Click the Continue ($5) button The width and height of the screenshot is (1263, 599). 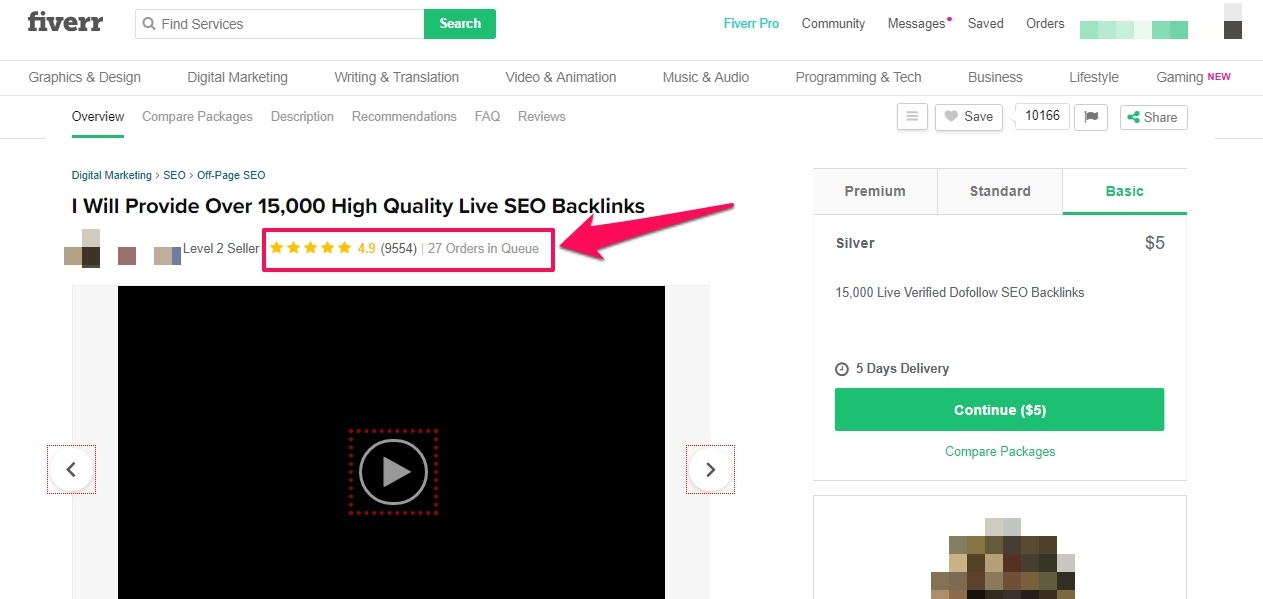(999, 410)
